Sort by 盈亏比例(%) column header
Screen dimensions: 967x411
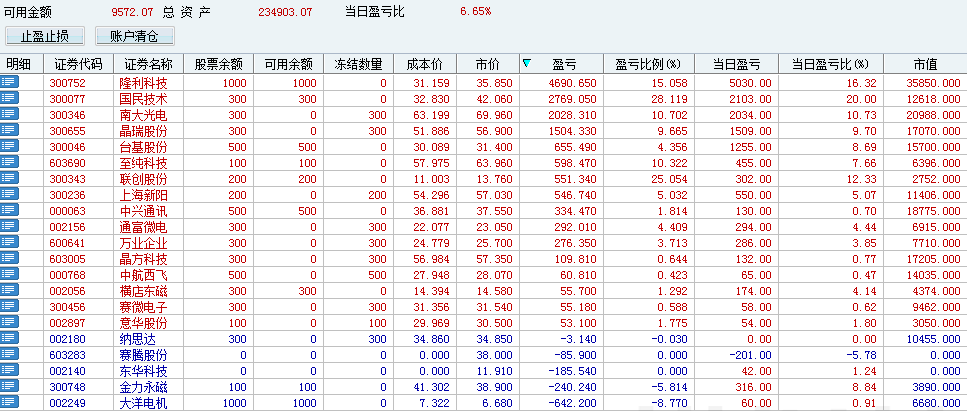click(649, 64)
